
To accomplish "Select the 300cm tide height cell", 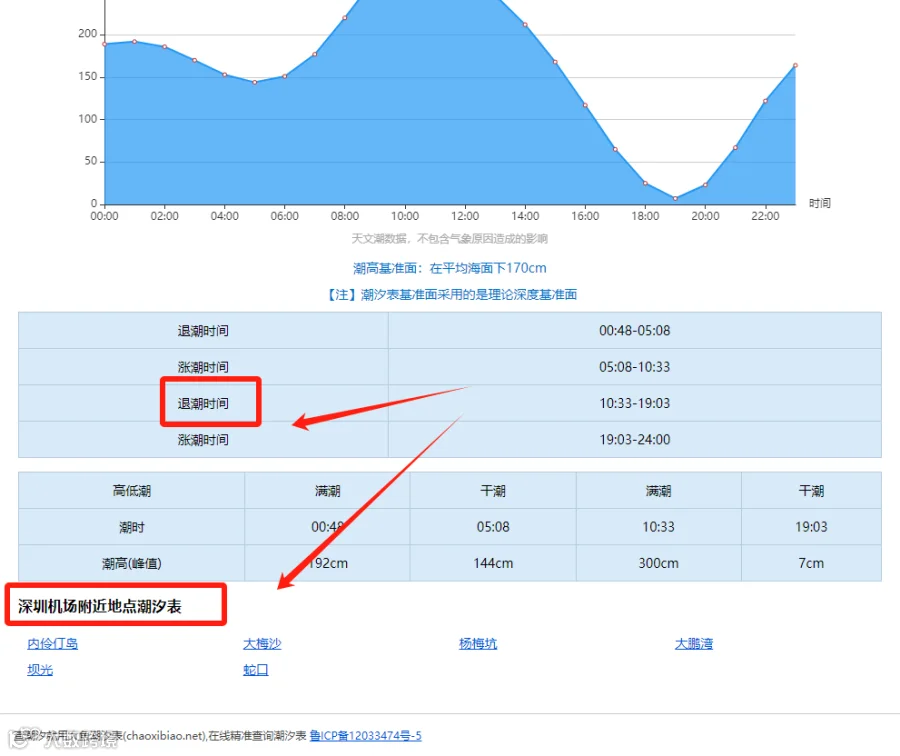I will click(x=658, y=563).
